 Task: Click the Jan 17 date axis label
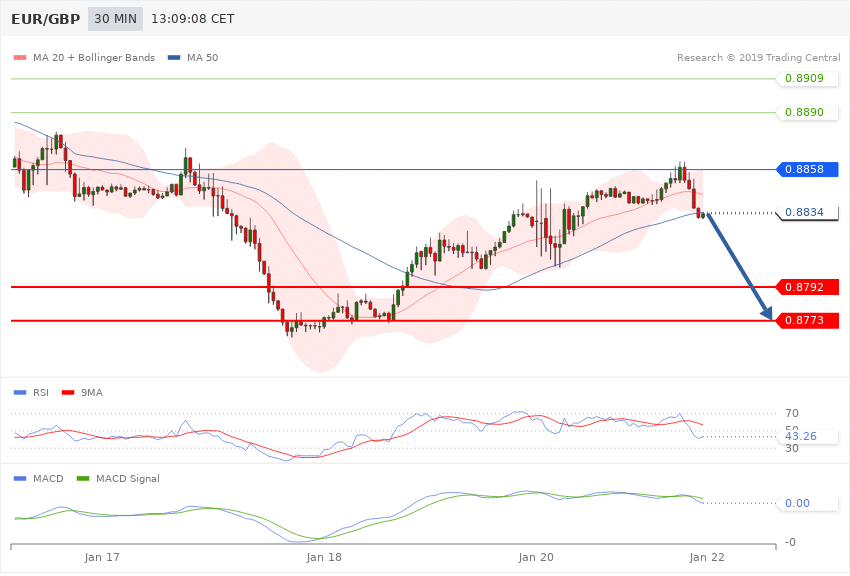pos(102,558)
